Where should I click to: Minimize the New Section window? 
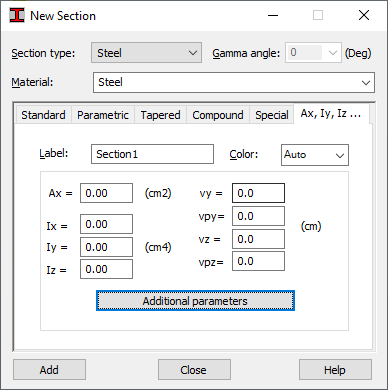pos(273,15)
